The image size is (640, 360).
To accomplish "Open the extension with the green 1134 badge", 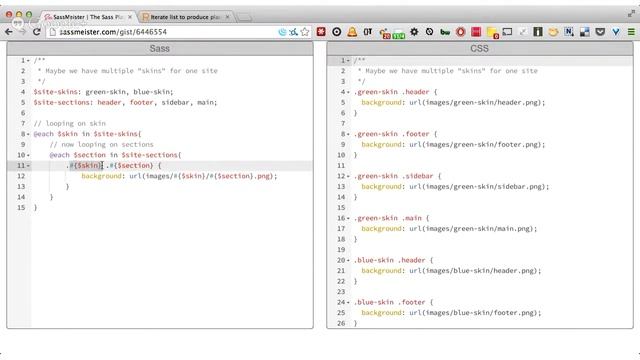I will coord(399,33).
